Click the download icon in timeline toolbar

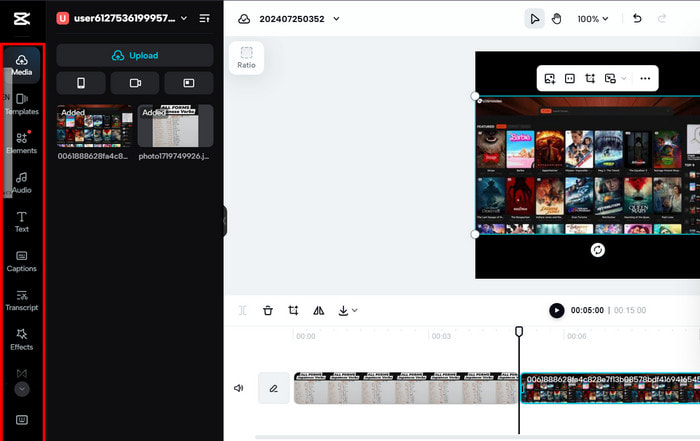point(343,310)
